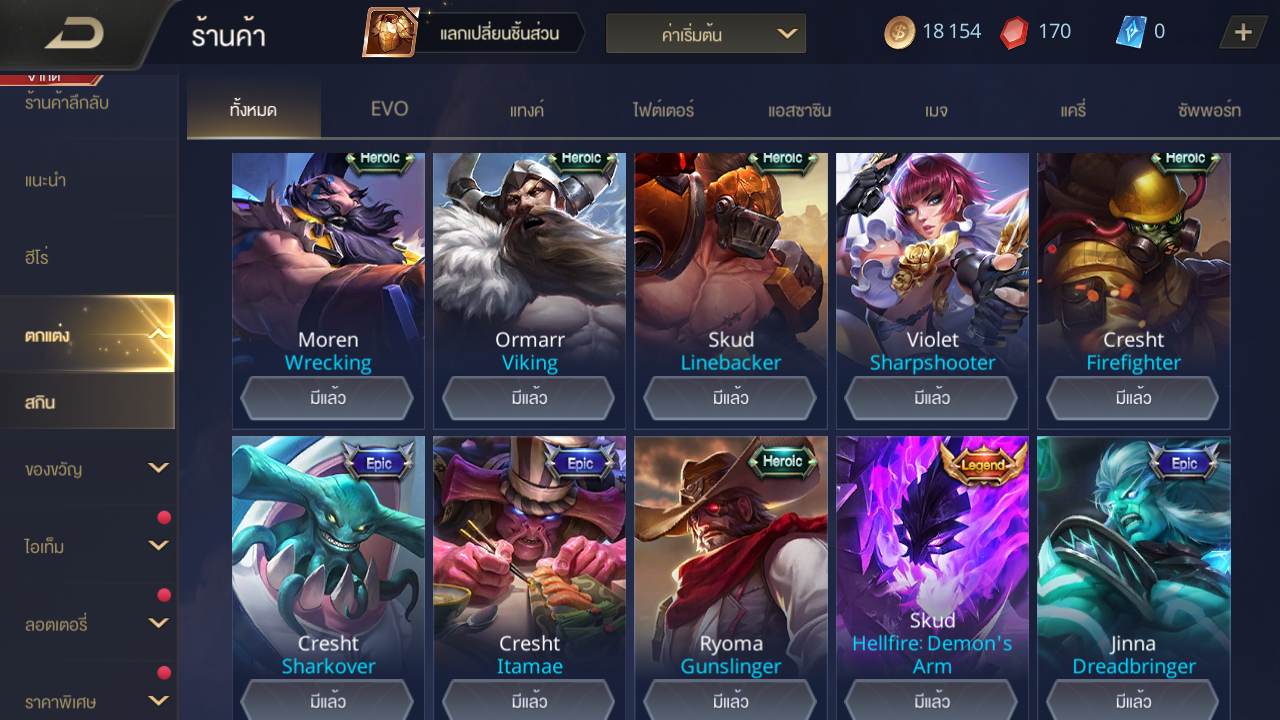This screenshot has width=1280, height=720.
Task: Select the ซัพพอร์ท category tab
Action: (1209, 110)
